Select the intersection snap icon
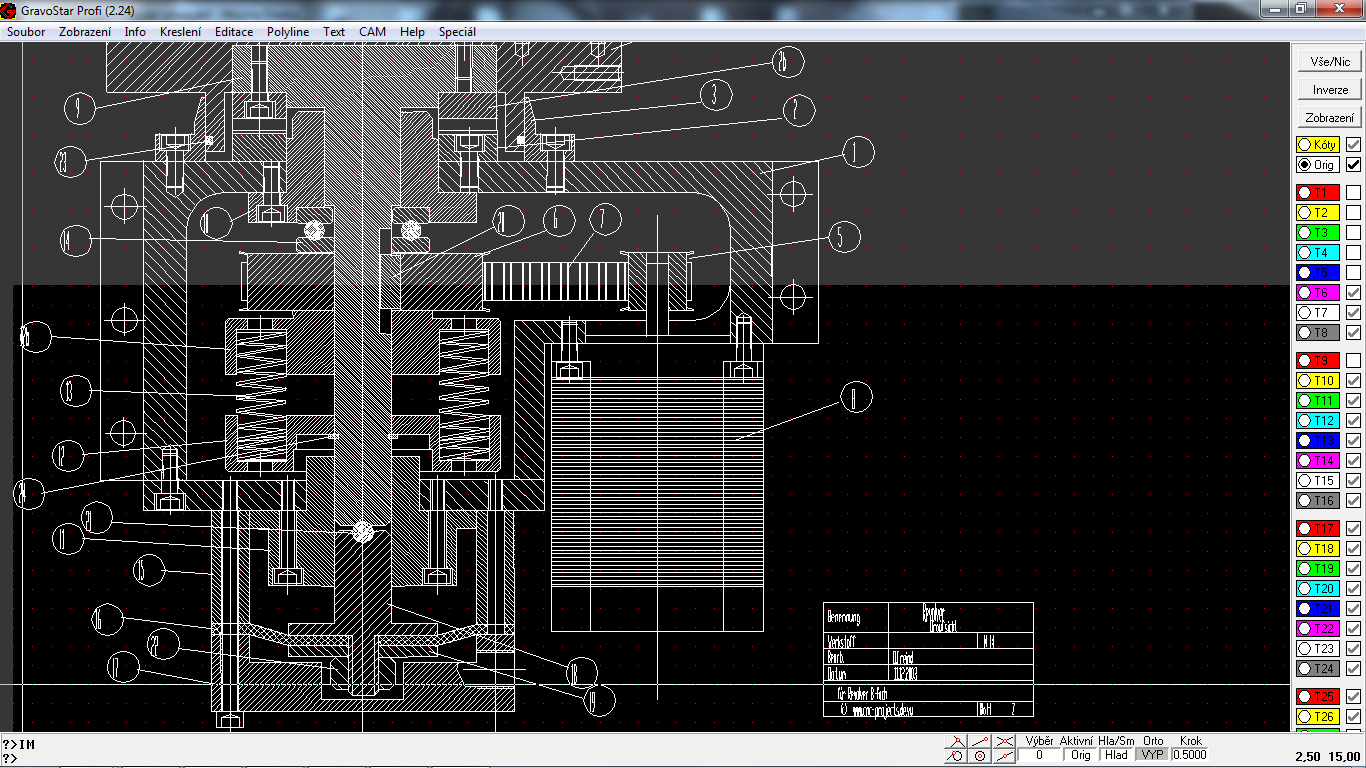1366x768 pixels. 1005,741
